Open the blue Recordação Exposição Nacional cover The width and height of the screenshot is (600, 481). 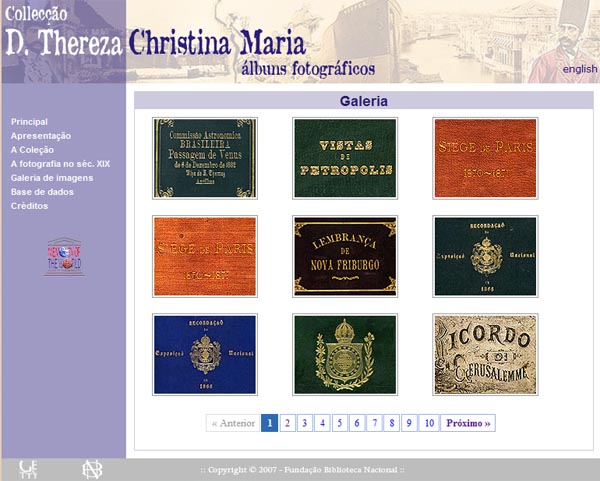click(x=205, y=354)
